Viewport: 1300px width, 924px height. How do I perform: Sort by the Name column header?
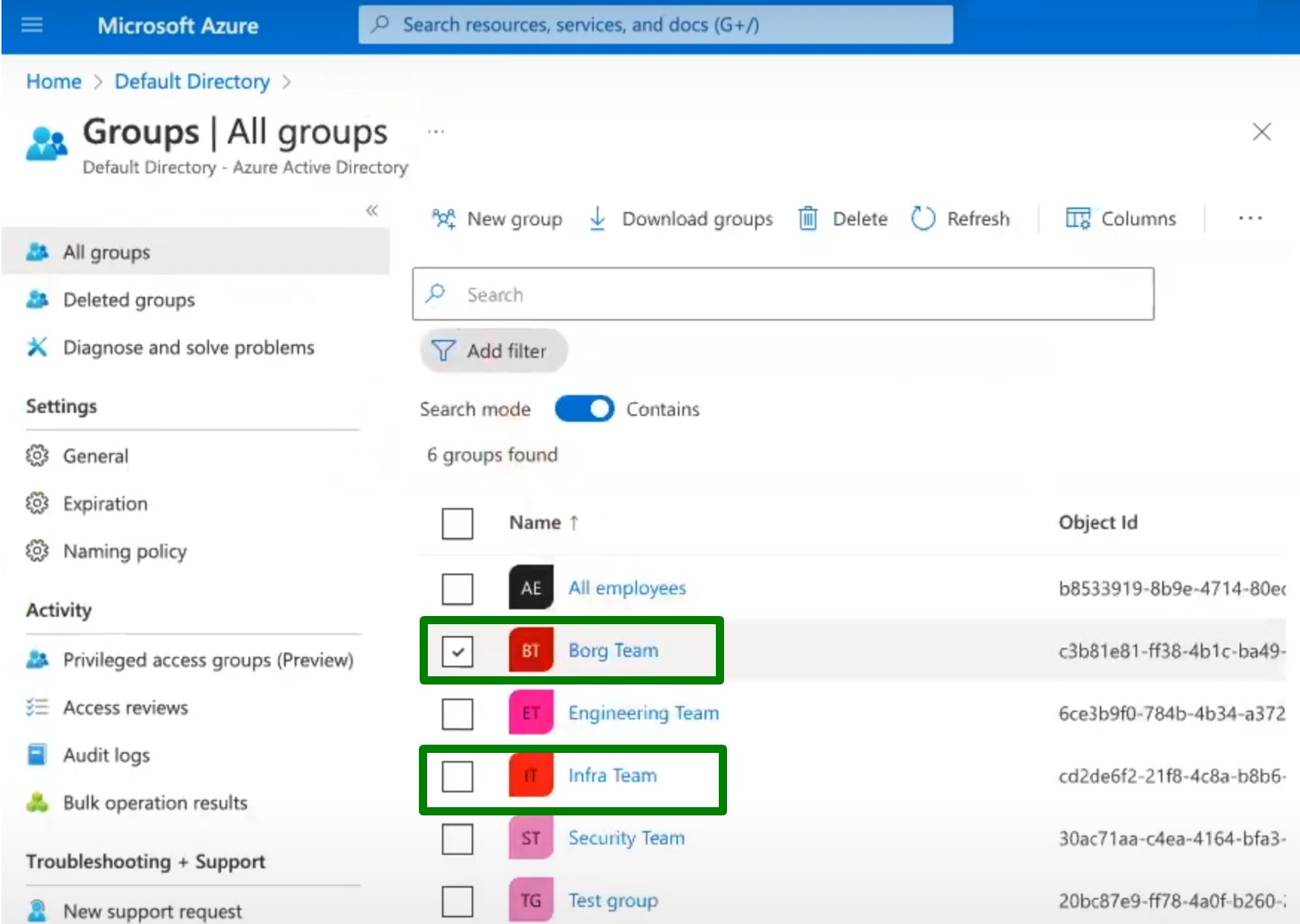tap(543, 523)
